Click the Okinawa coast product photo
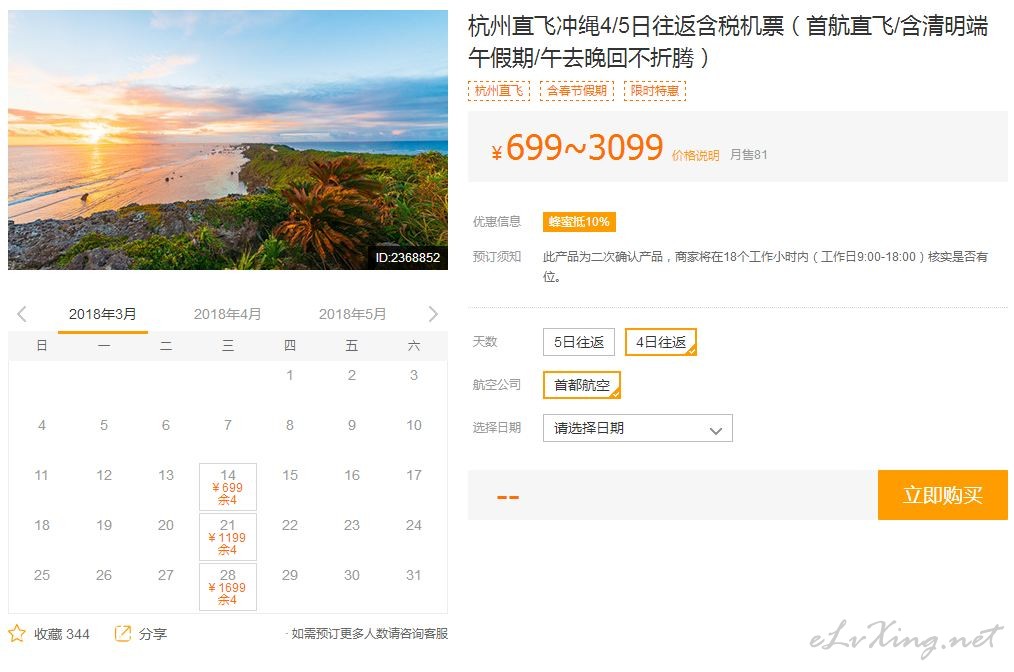 [228, 140]
